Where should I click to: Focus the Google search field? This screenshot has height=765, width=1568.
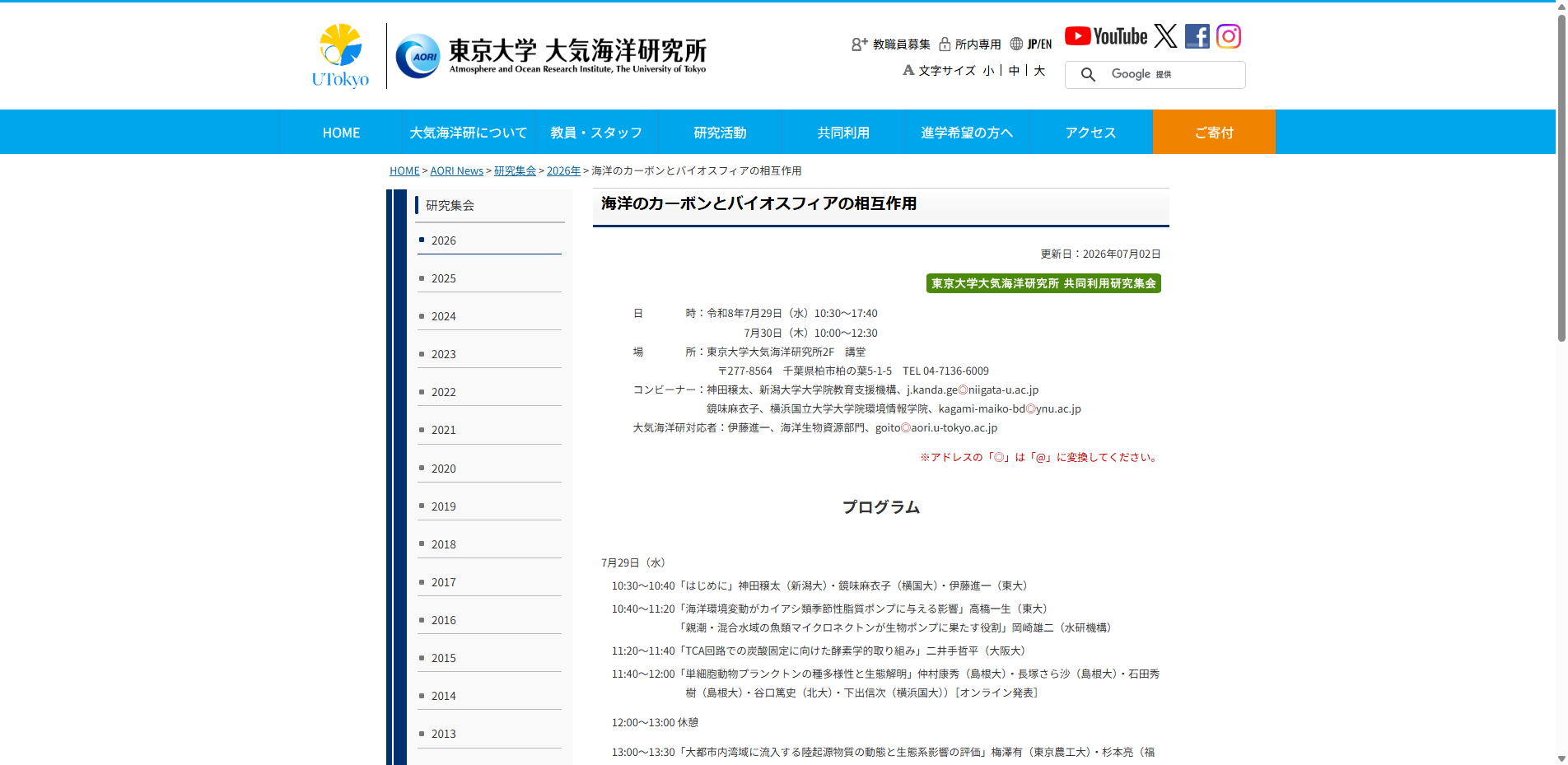point(1155,75)
